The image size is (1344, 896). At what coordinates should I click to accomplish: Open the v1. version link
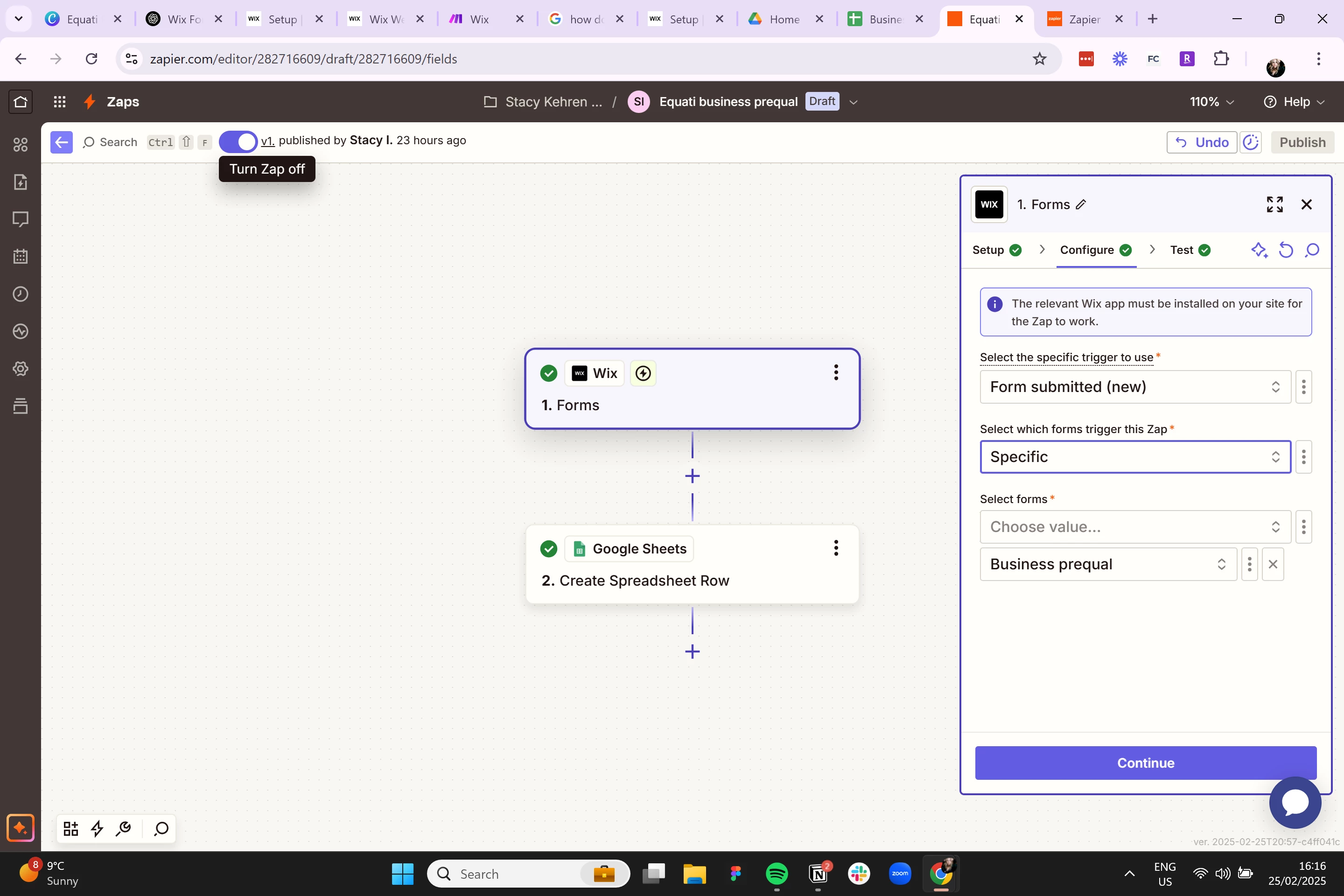click(267, 140)
